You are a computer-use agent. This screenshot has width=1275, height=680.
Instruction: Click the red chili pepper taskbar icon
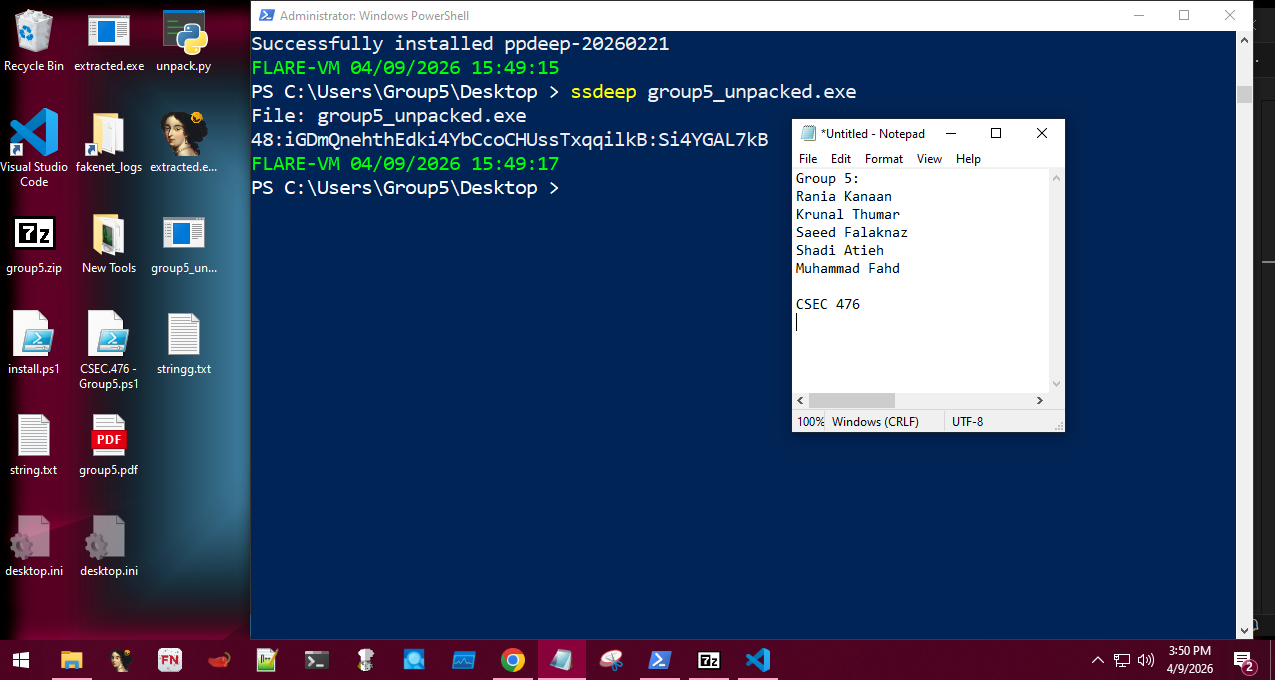click(x=219, y=660)
